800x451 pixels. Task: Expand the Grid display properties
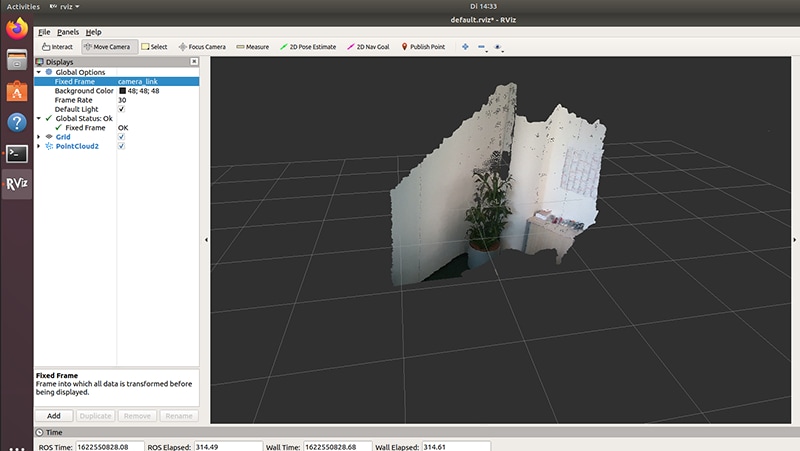click(x=39, y=137)
